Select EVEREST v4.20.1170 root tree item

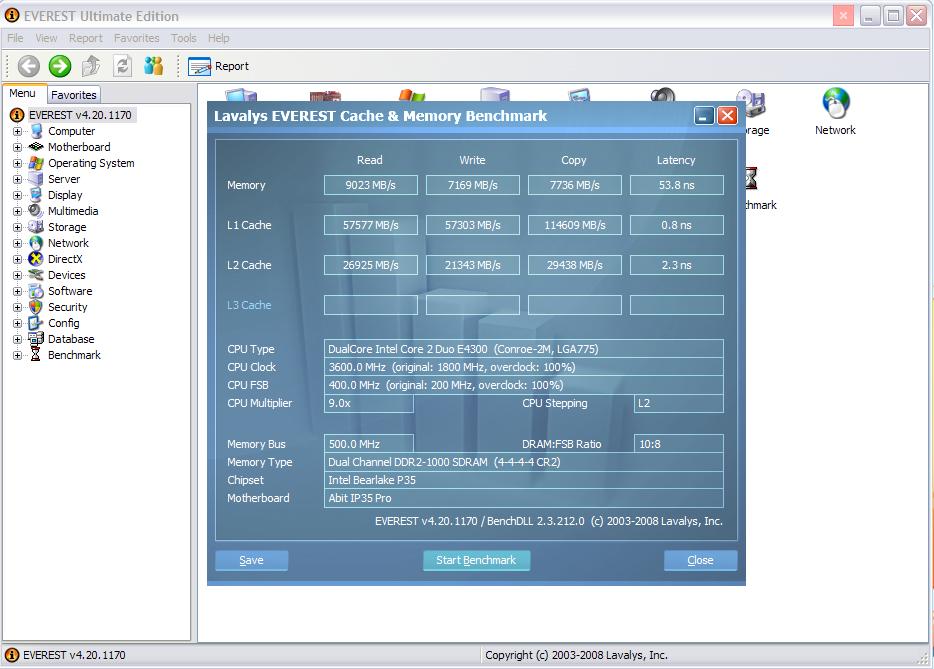click(x=80, y=115)
